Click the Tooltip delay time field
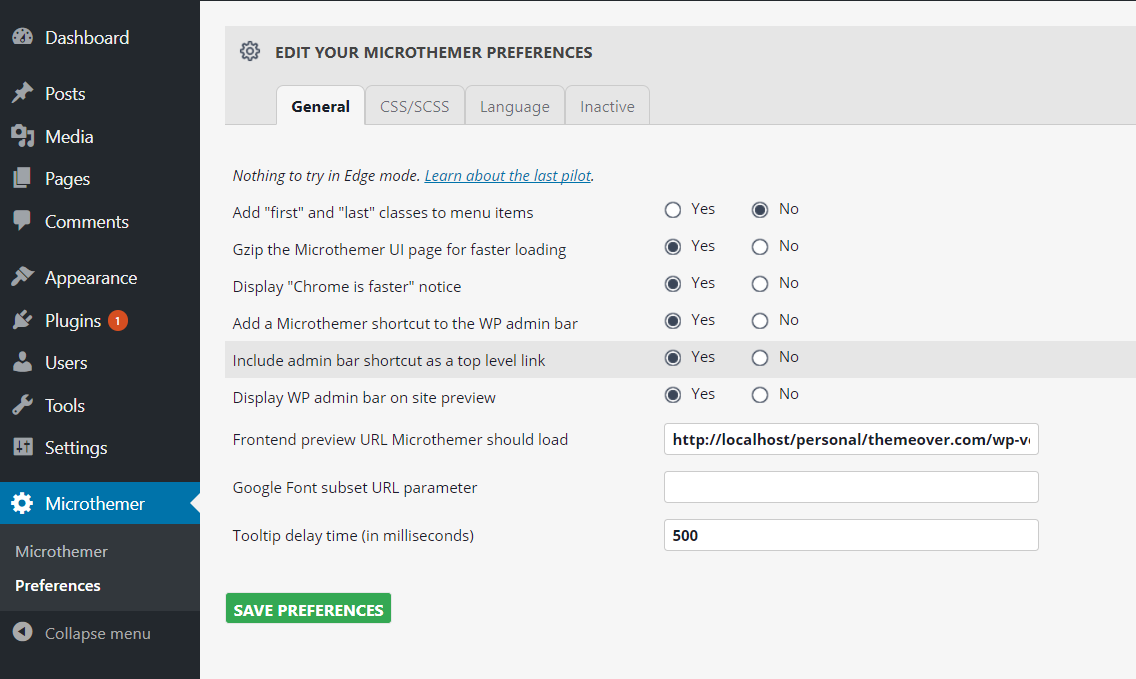Image resolution: width=1136 pixels, height=679 pixels. click(850, 535)
